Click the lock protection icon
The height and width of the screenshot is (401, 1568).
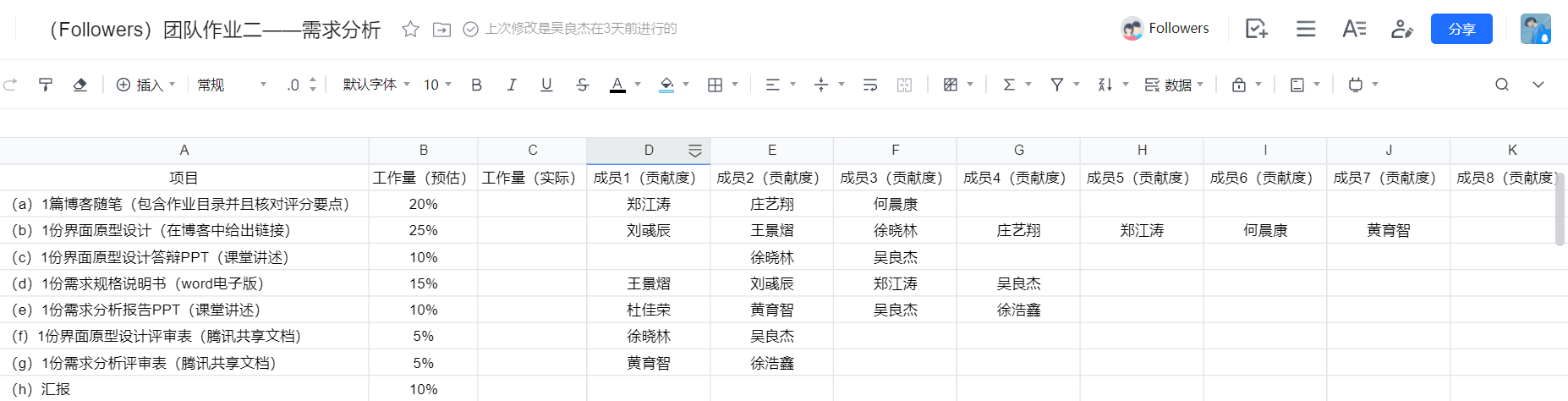click(x=1239, y=85)
